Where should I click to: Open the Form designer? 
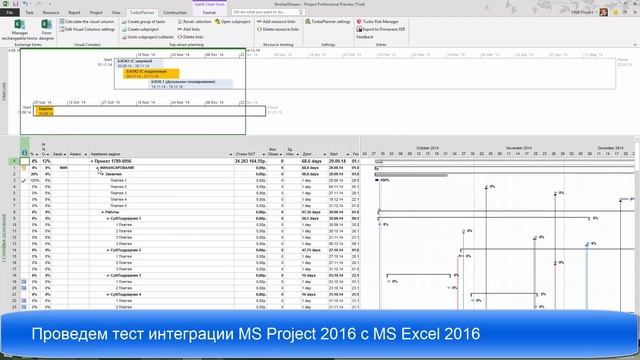(46, 29)
